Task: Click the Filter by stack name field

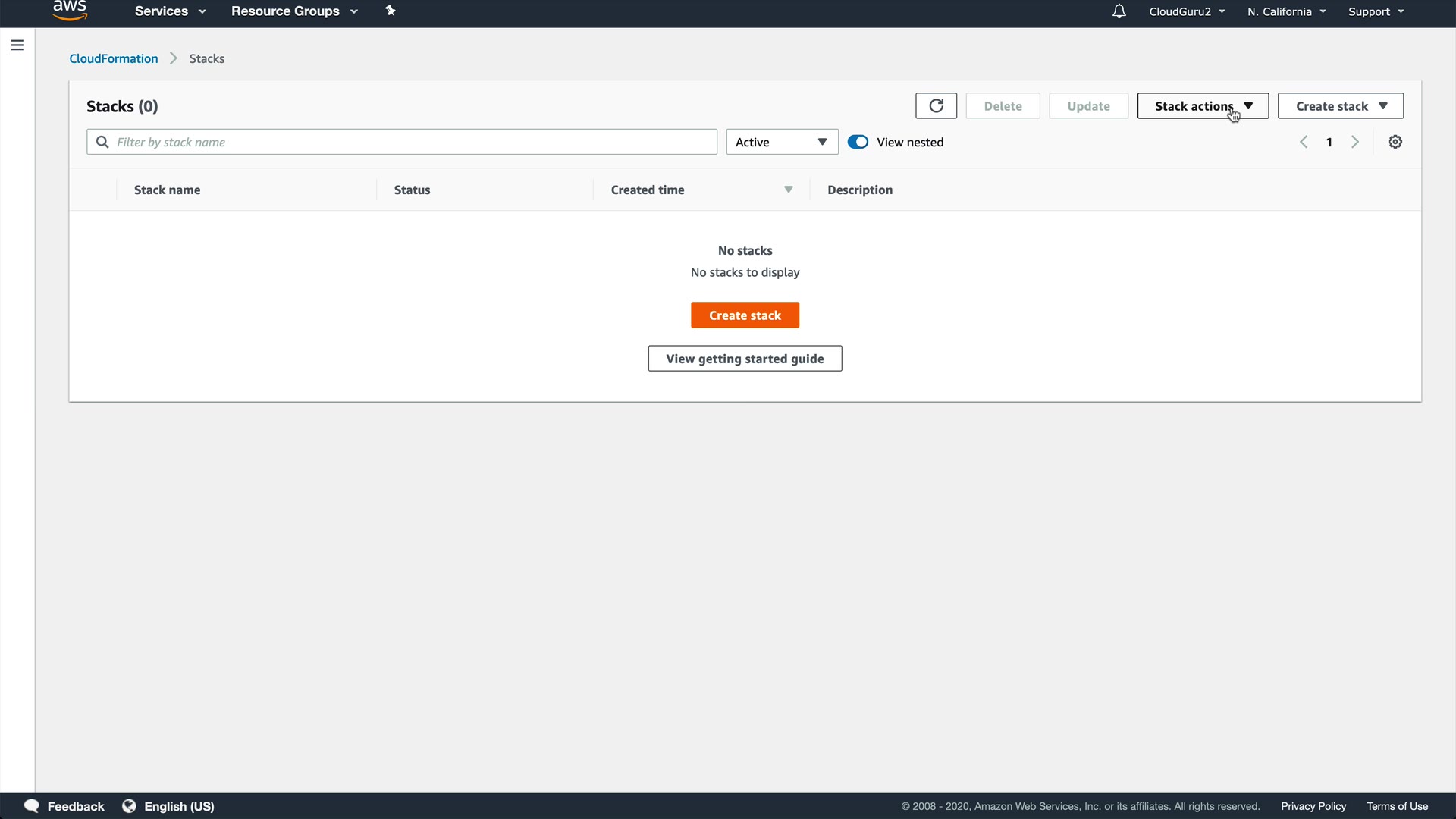Action: click(x=409, y=142)
